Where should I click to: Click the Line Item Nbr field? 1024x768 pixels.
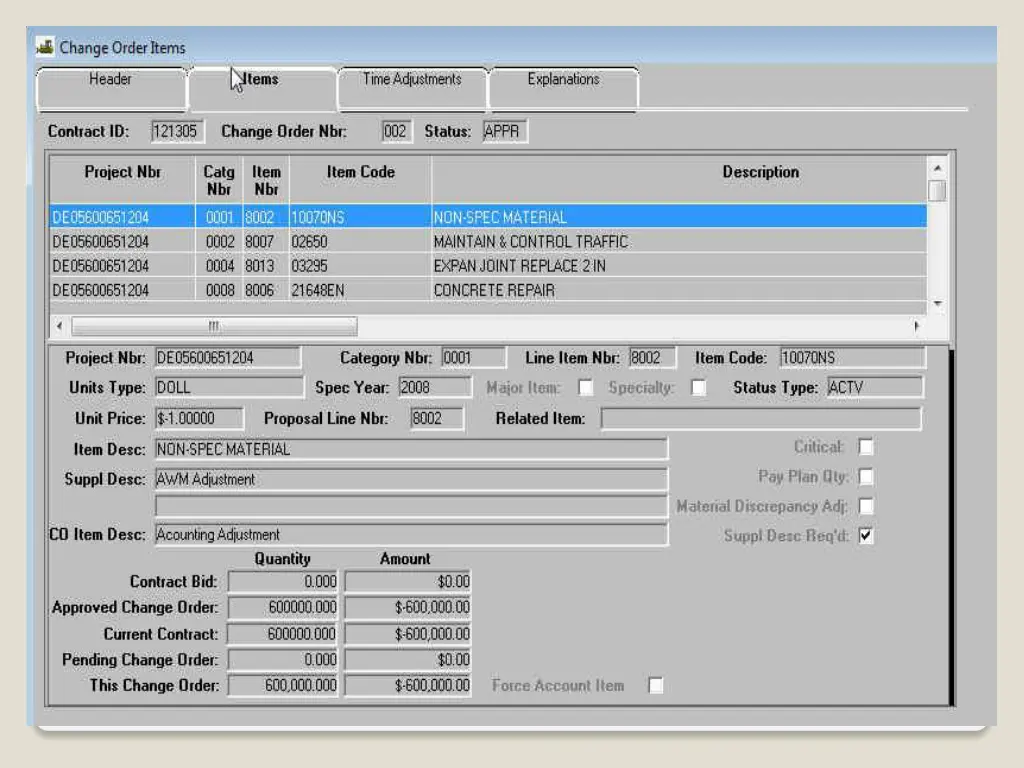[652, 358]
